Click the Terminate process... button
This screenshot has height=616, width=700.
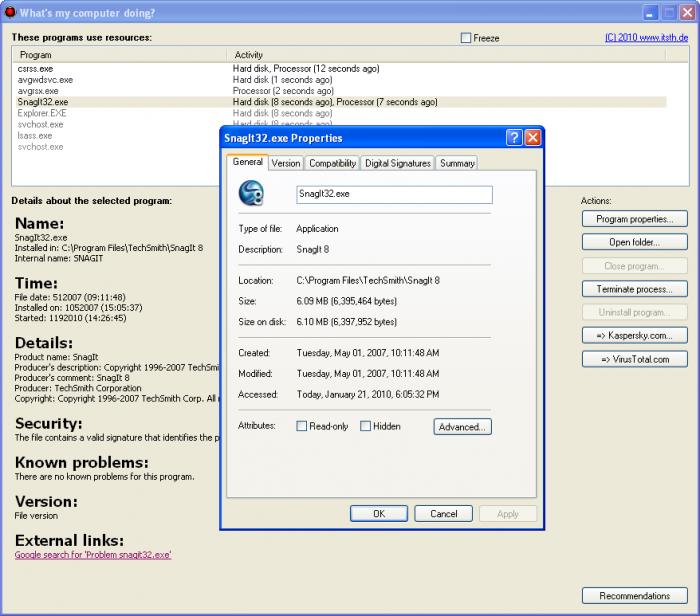[634, 289]
